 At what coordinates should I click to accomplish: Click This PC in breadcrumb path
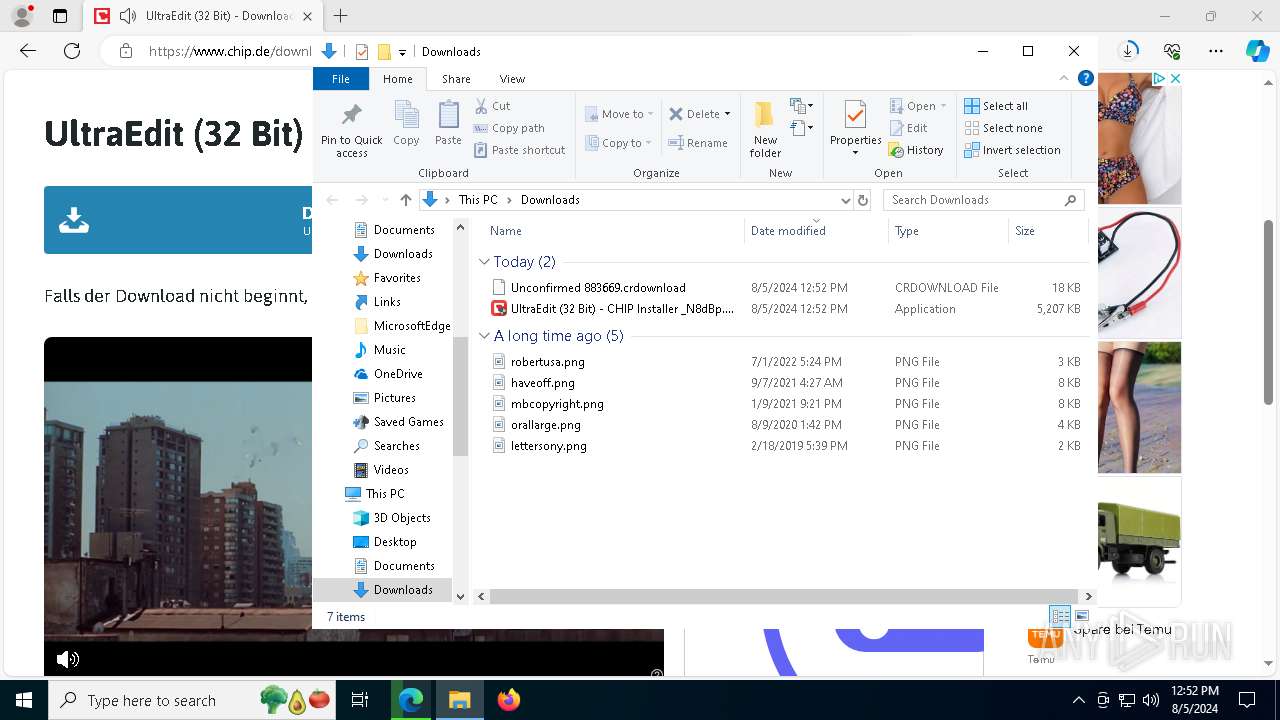point(478,200)
